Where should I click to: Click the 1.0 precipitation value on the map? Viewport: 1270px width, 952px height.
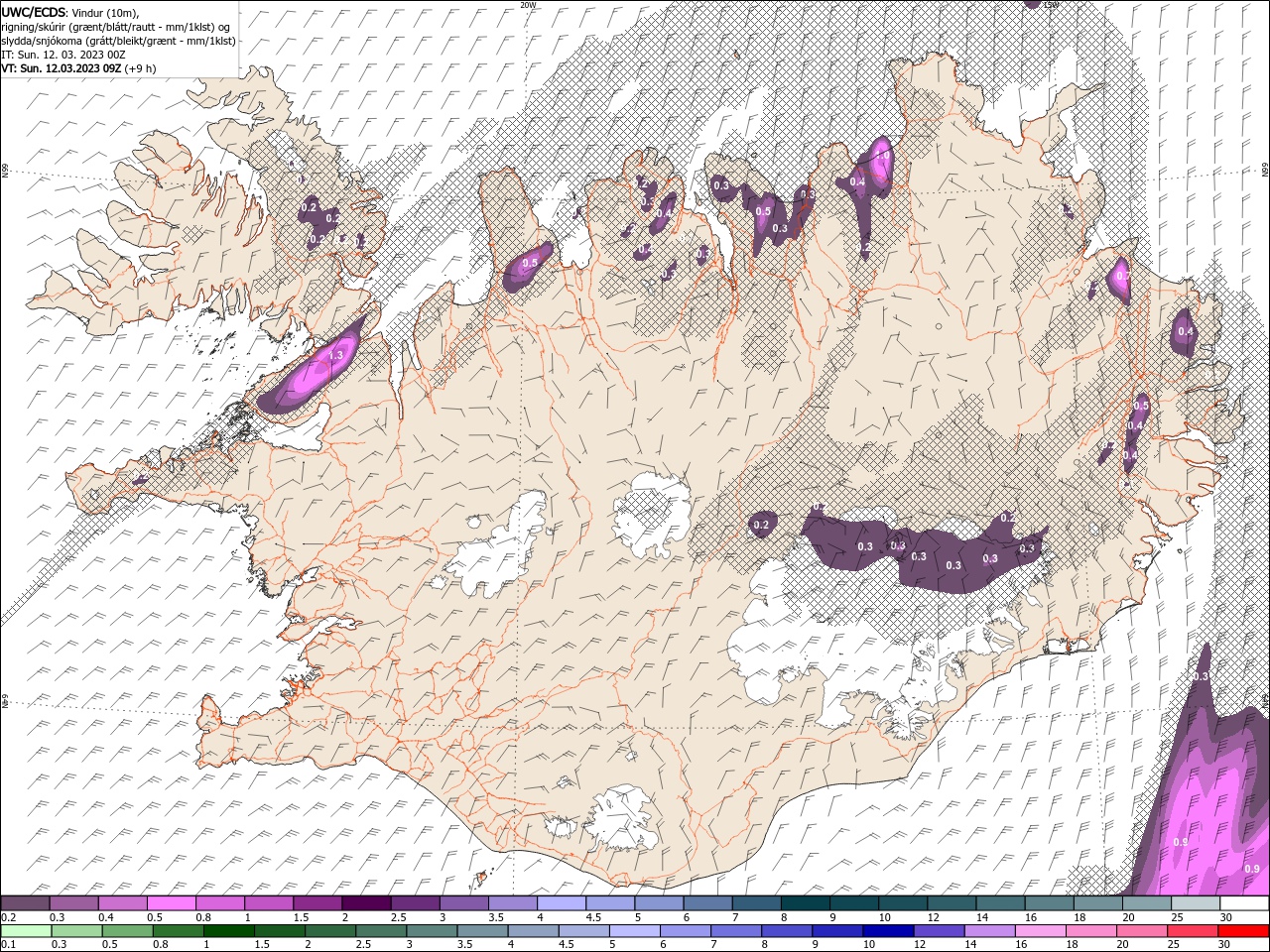coord(881,156)
